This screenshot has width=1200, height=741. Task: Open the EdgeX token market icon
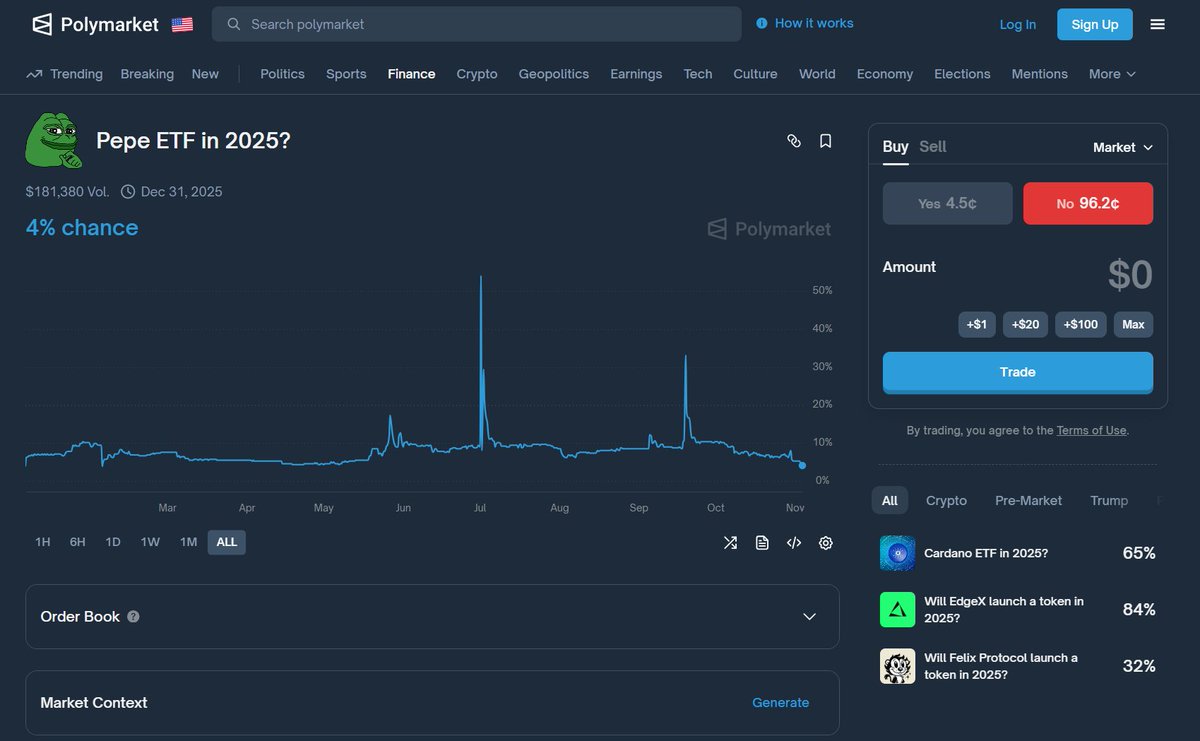tap(897, 609)
